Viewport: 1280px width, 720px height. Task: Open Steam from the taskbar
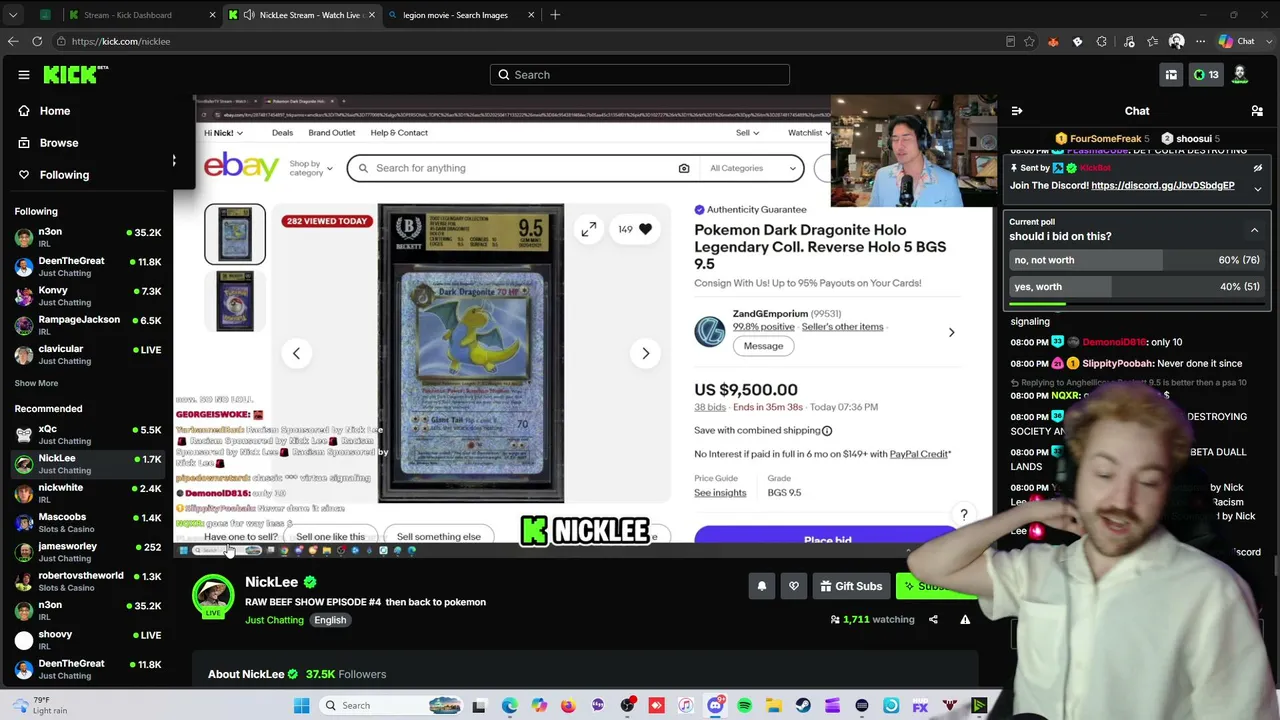coord(803,706)
